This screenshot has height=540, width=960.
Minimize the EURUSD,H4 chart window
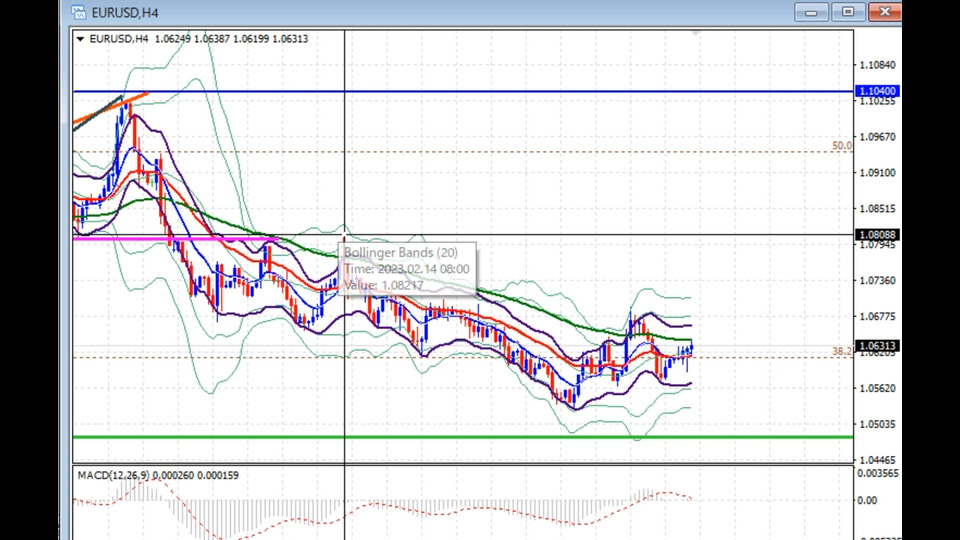pos(811,12)
